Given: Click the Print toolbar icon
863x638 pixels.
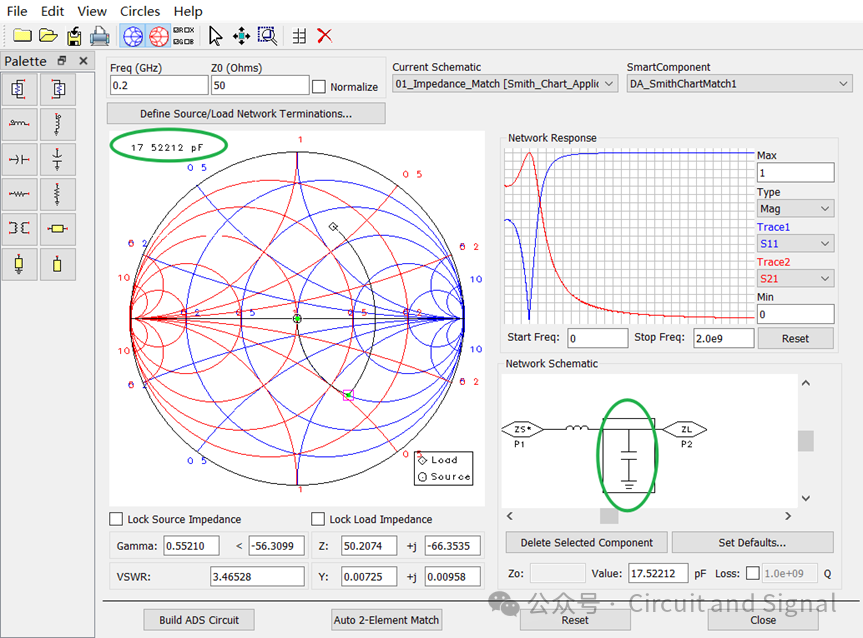Looking at the screenshot, I should [100, 36].
